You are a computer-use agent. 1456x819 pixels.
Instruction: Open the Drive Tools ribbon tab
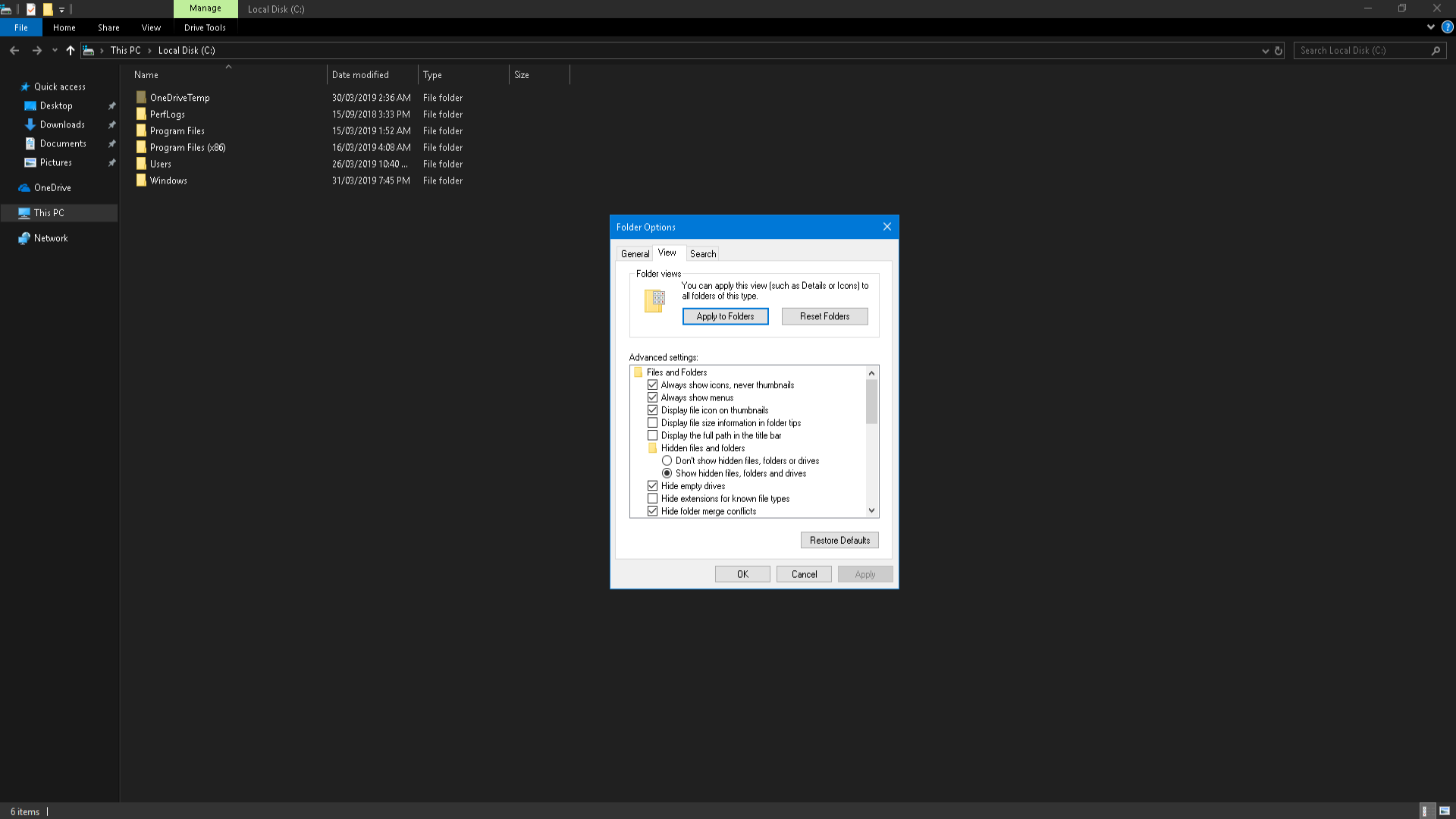(205, 27)
